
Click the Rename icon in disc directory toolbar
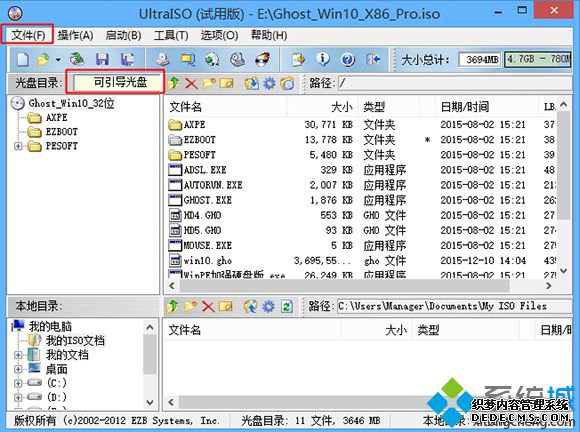226,83
